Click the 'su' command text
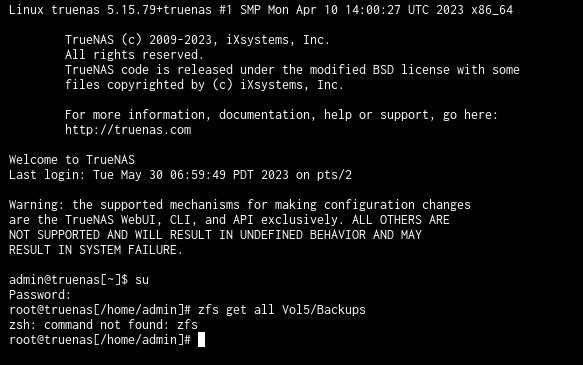The width and height of the screenshot is (583, 365). (142, 280)
